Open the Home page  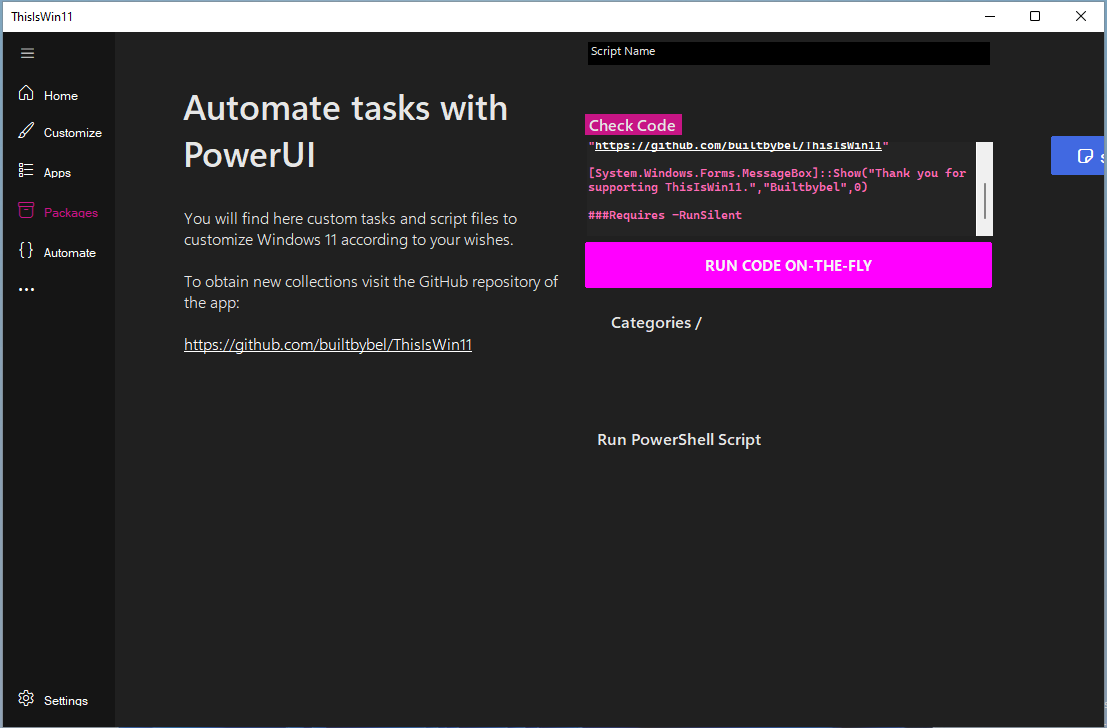pos(61,96)
